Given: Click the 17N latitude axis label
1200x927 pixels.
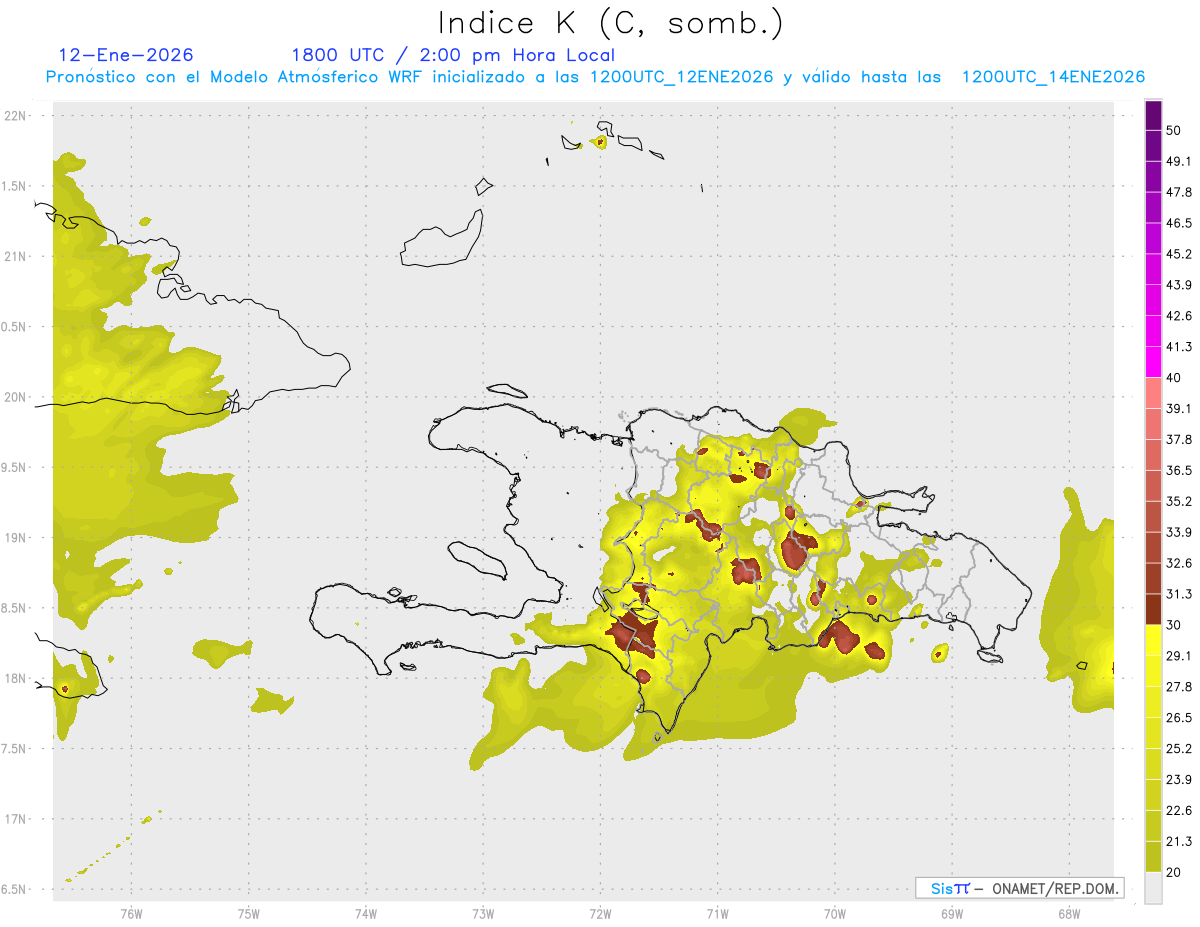Looking at the screenshot, I should [x=17, y=819].
